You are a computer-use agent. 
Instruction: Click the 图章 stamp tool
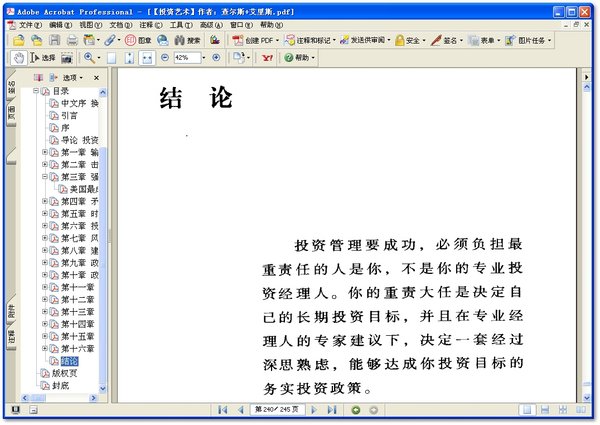tap(138, 40)
